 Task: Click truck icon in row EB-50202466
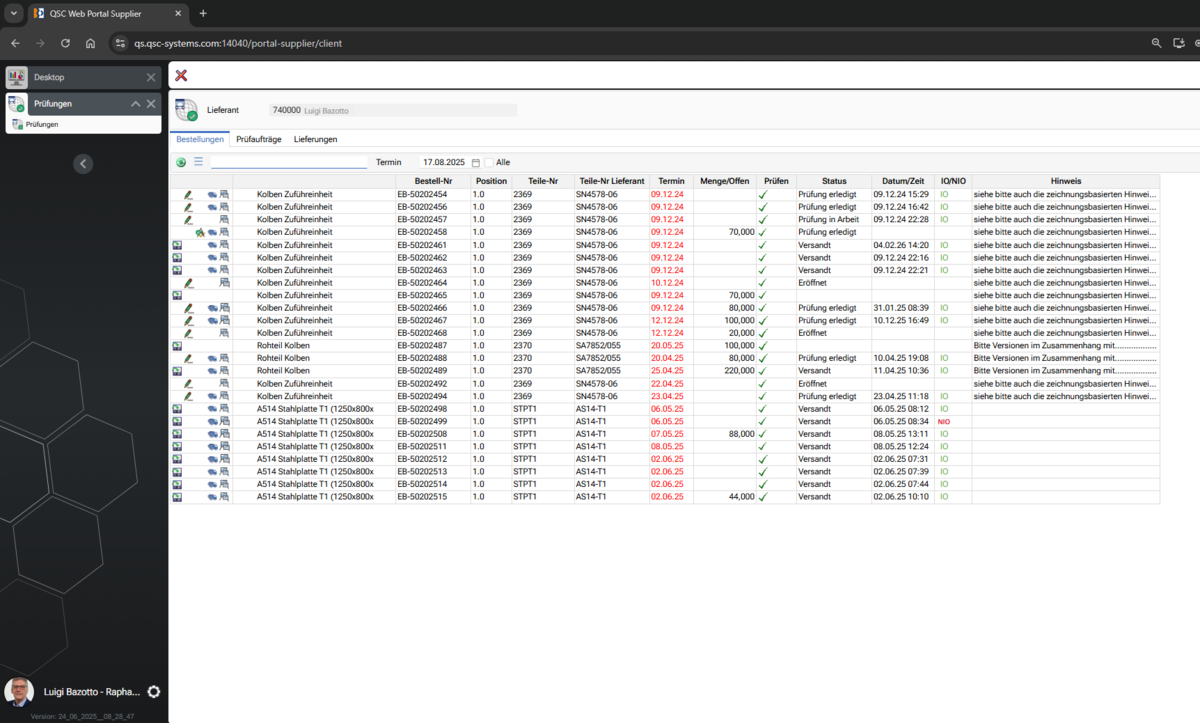tap(213, 308)
